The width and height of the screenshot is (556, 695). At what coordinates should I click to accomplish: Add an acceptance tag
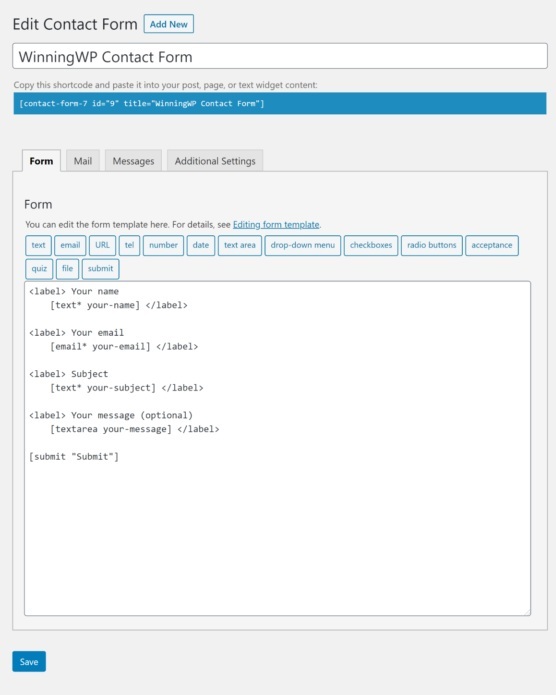492,245
